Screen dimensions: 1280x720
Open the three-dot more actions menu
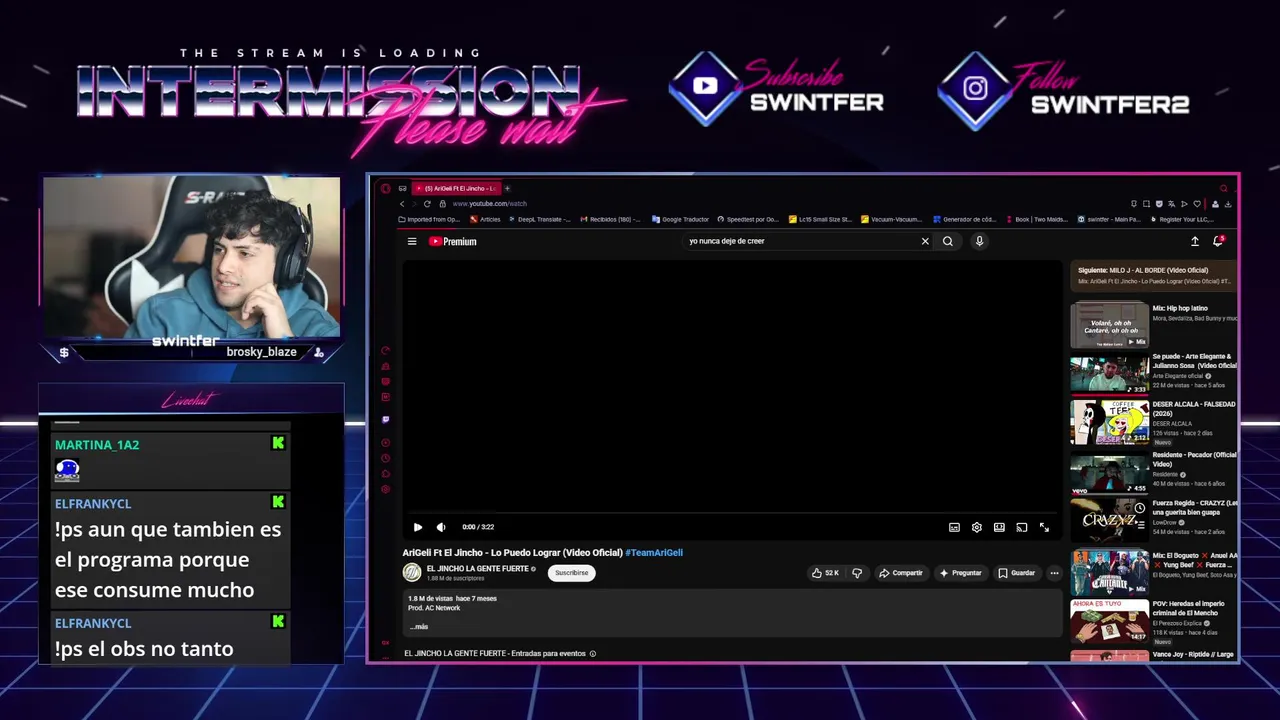point(1054,573)
